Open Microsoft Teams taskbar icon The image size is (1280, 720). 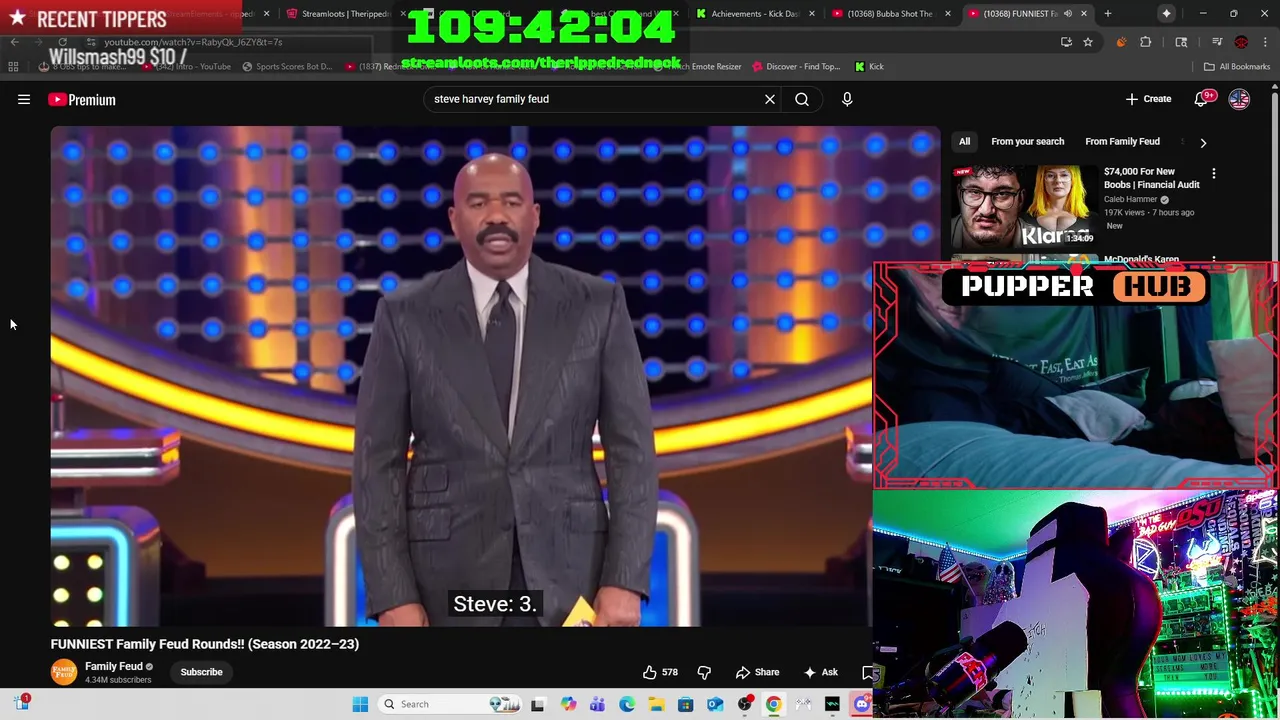(x=597, y=704)
